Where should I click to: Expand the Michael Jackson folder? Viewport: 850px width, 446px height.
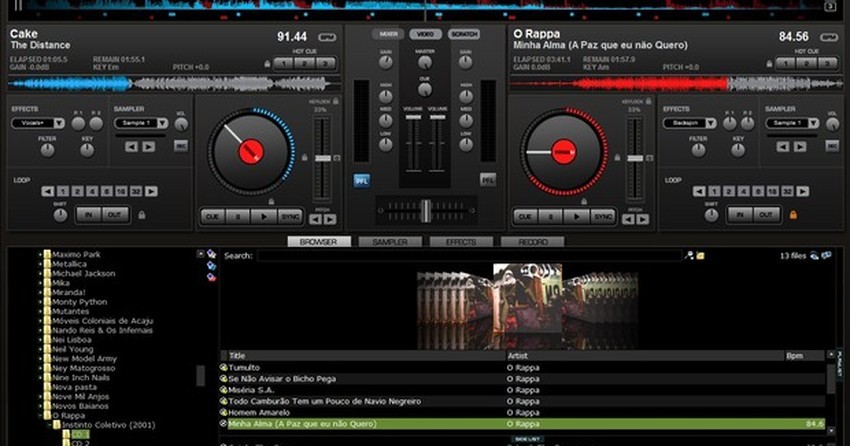(40, 274)
